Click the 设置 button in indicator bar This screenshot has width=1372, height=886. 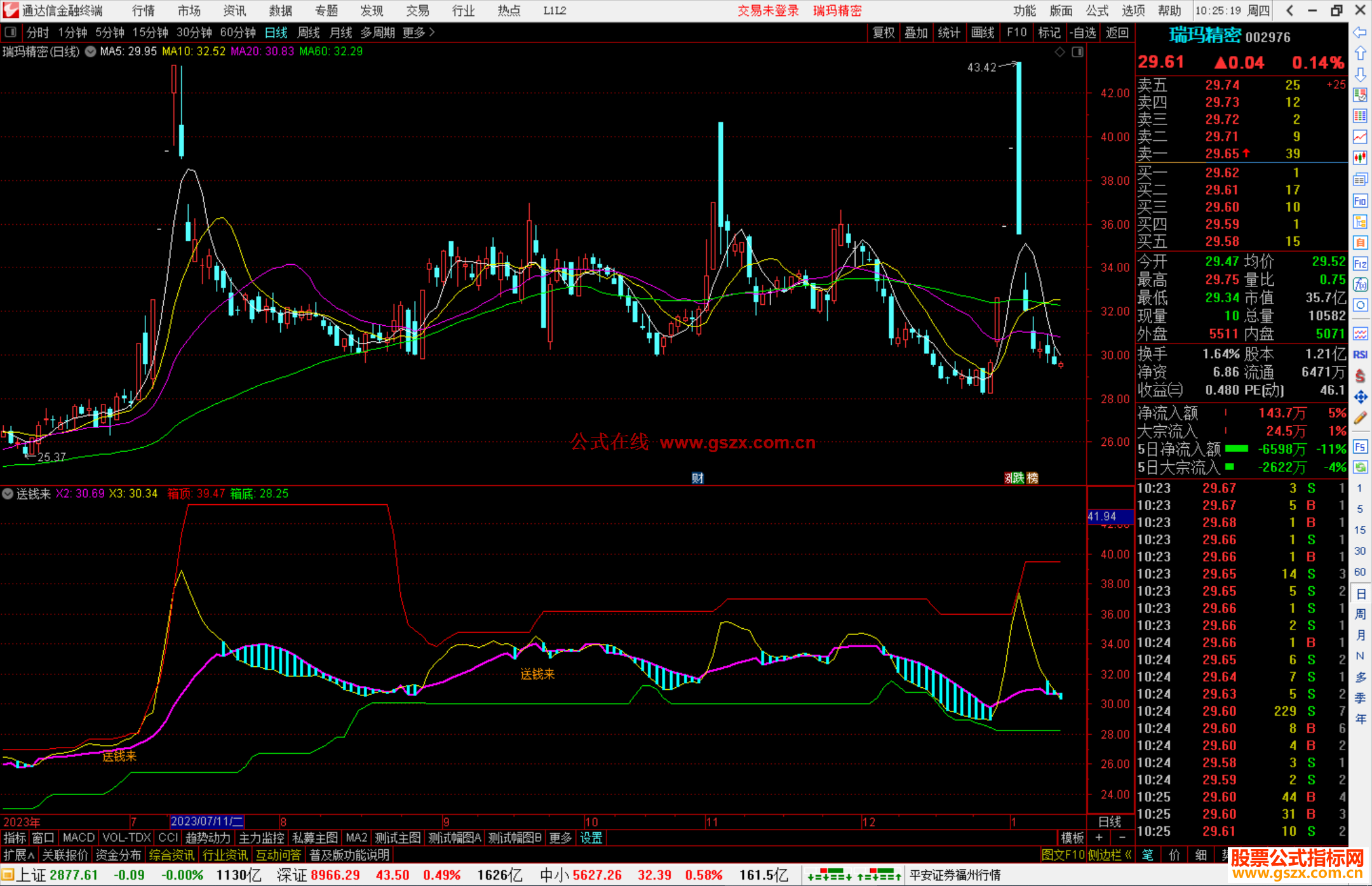pyautogui.click(x=591, y=838)
